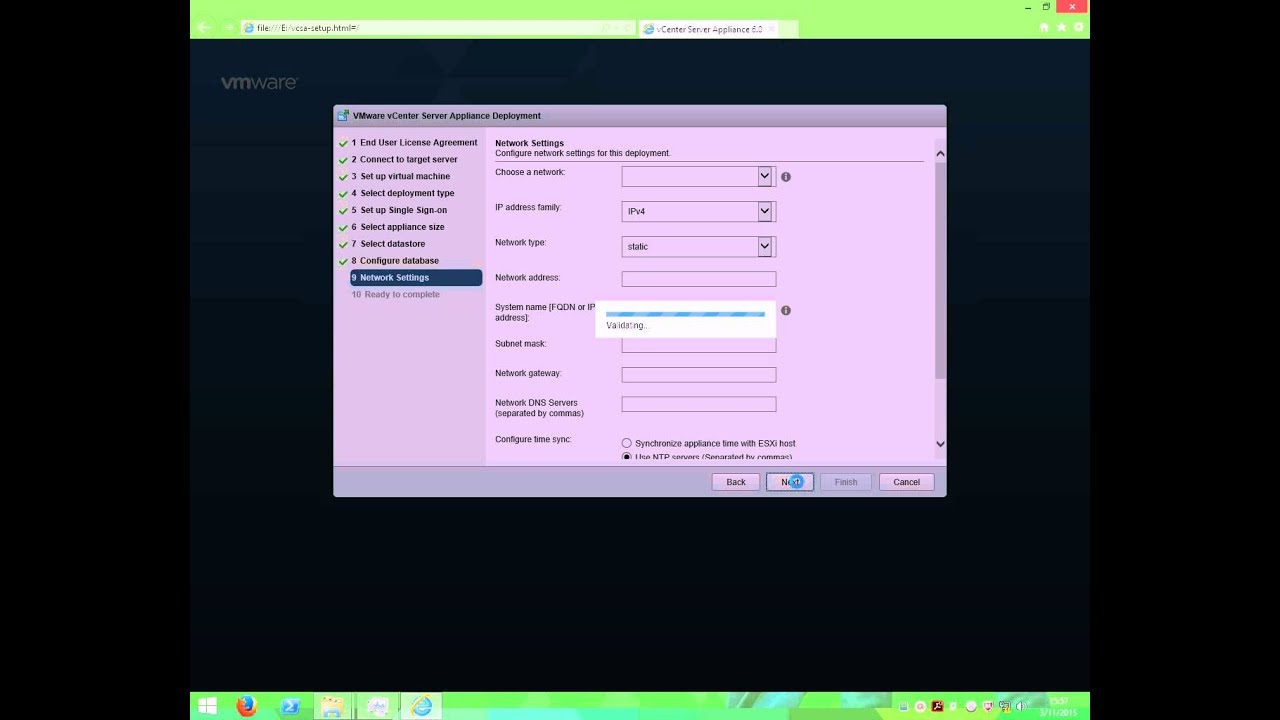The width and height of the screenshot is (1280, 720).
Task: Open the Internet Explorer Home icon
Action: (1044, 28)
